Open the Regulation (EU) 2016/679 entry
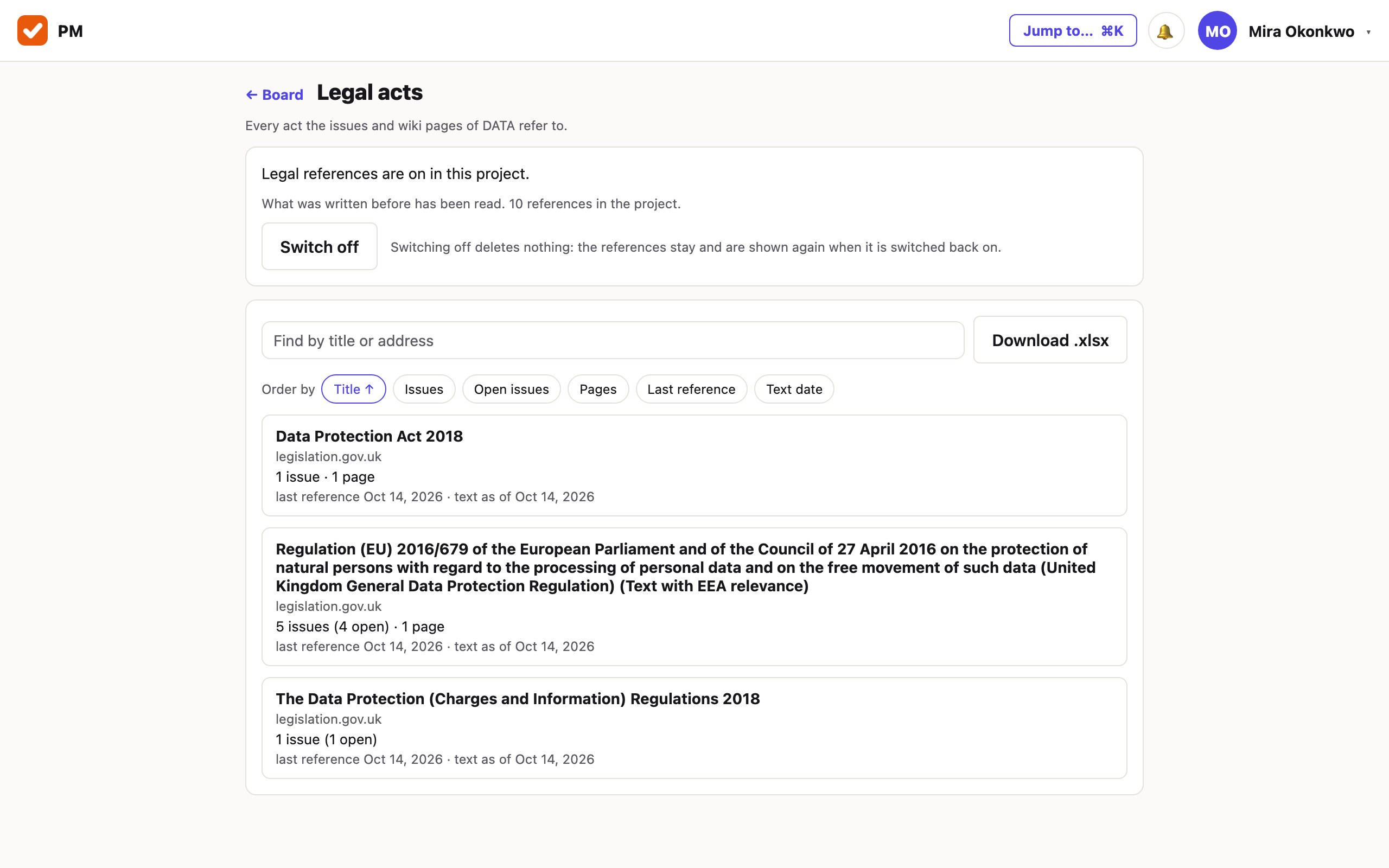 click(694, 597)
